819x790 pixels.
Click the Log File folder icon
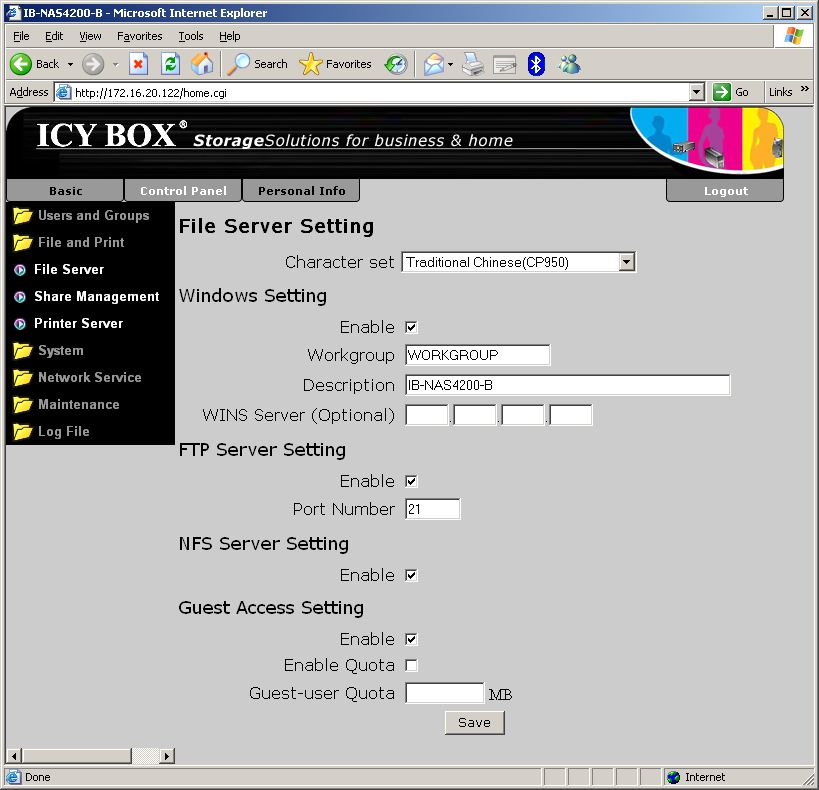coord(22,432)
